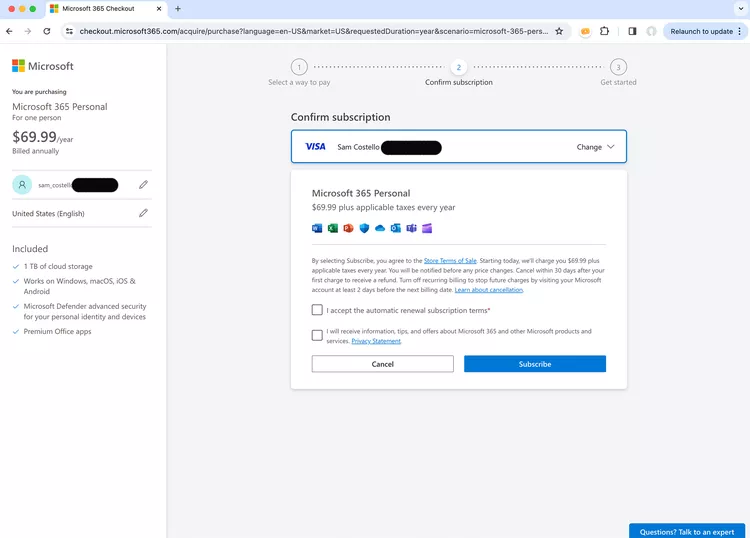Image resolution: width=750 pixels, height=538 pixels.
Task: Click the Microsoft logo in sidebar
Action: [x=43, y=66]
